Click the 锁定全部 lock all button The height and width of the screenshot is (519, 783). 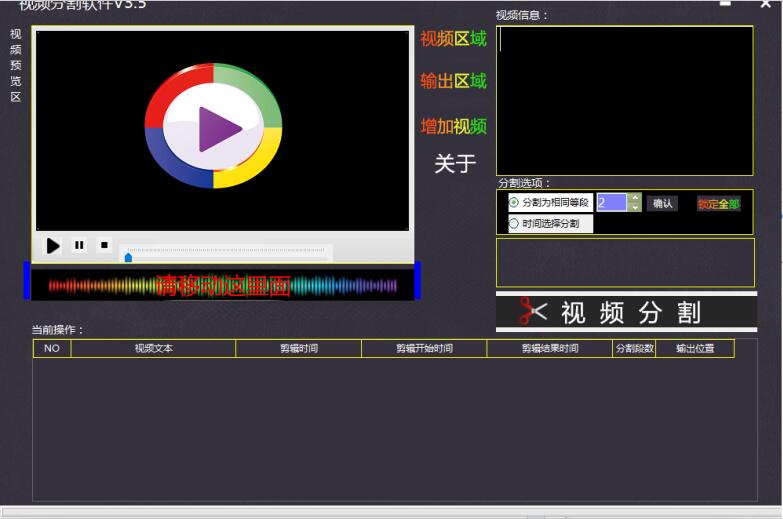718,204
